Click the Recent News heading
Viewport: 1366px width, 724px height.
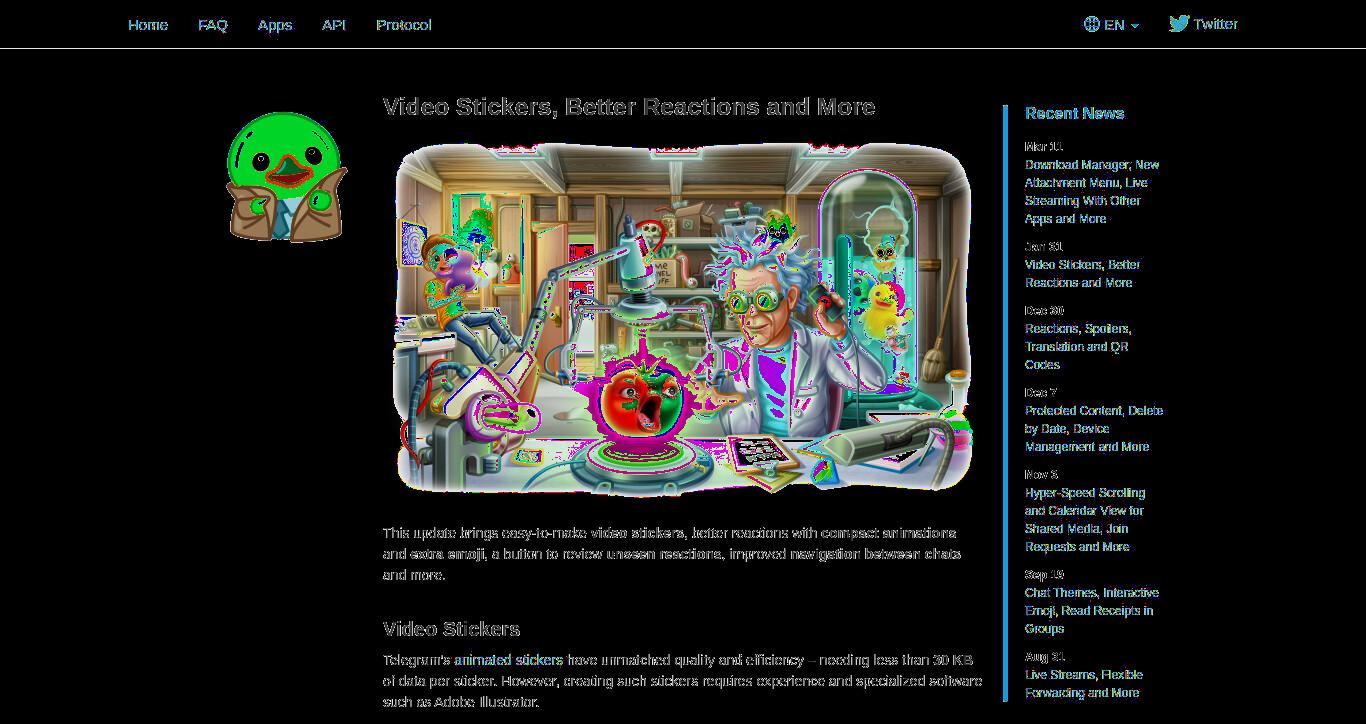[1074, 113]
